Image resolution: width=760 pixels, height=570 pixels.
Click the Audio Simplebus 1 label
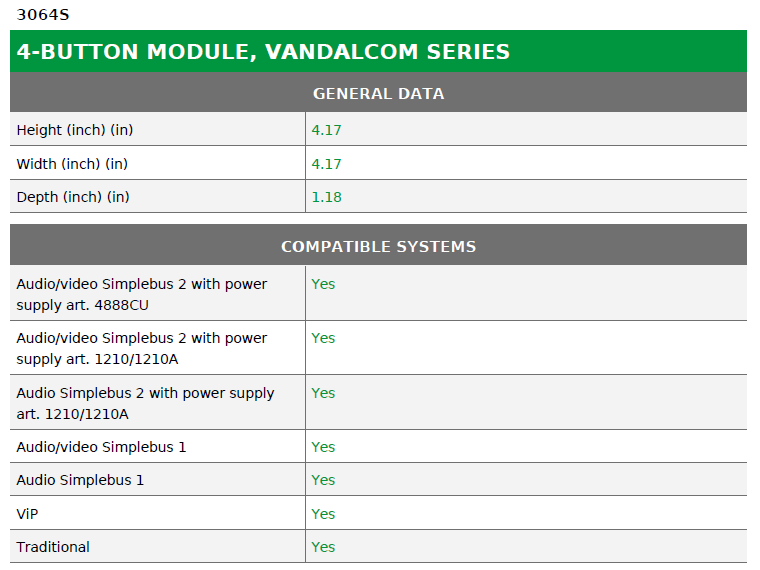(x=80, y=480)
